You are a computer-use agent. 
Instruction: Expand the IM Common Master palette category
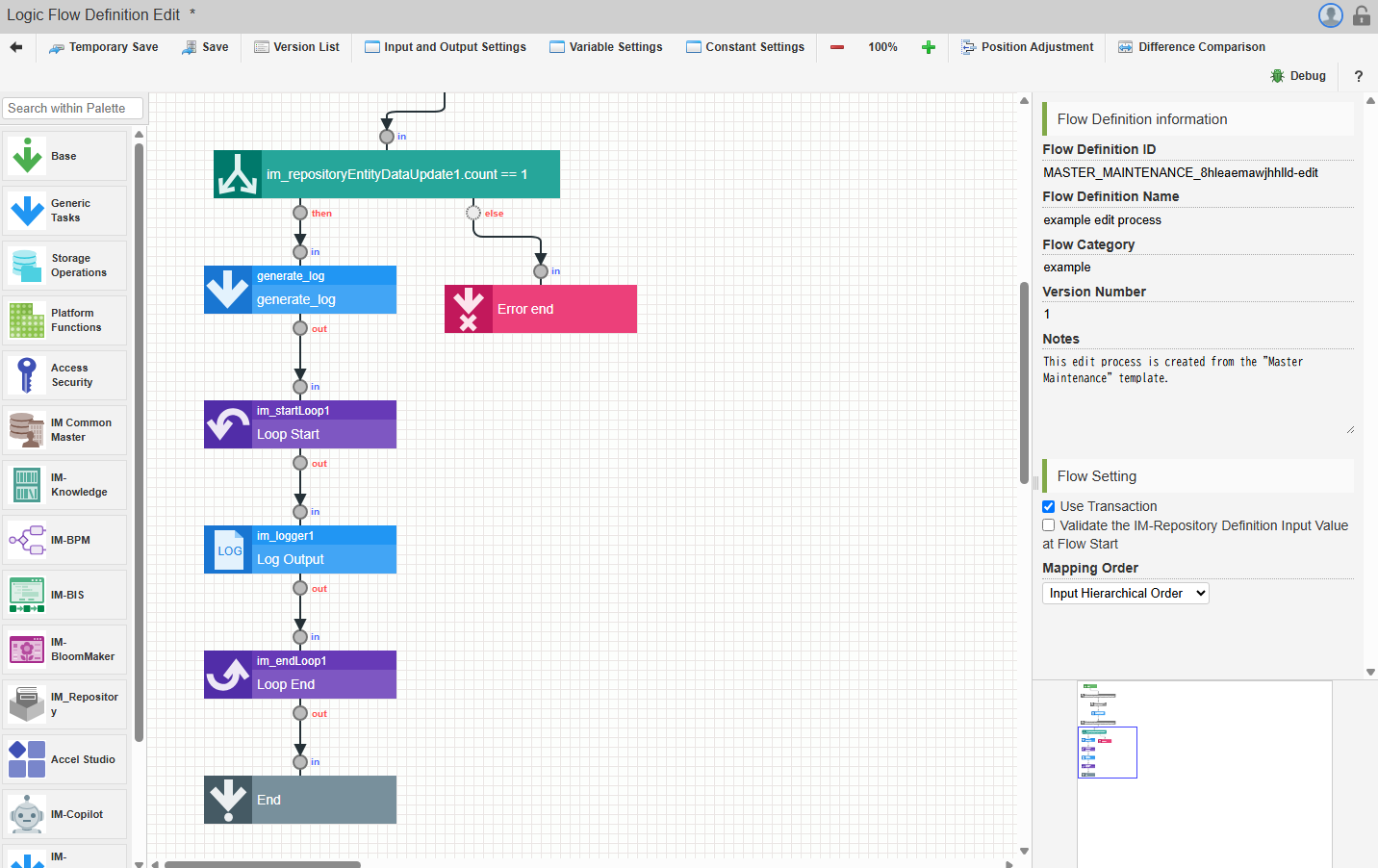[64, 430]
